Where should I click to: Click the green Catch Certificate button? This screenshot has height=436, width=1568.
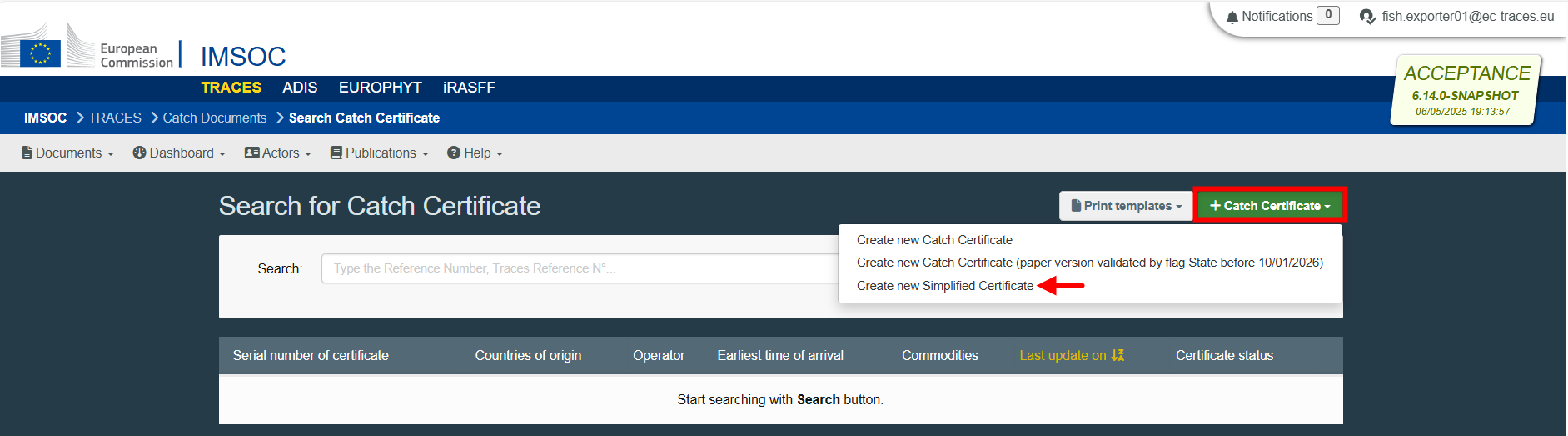click(1270, 206)
